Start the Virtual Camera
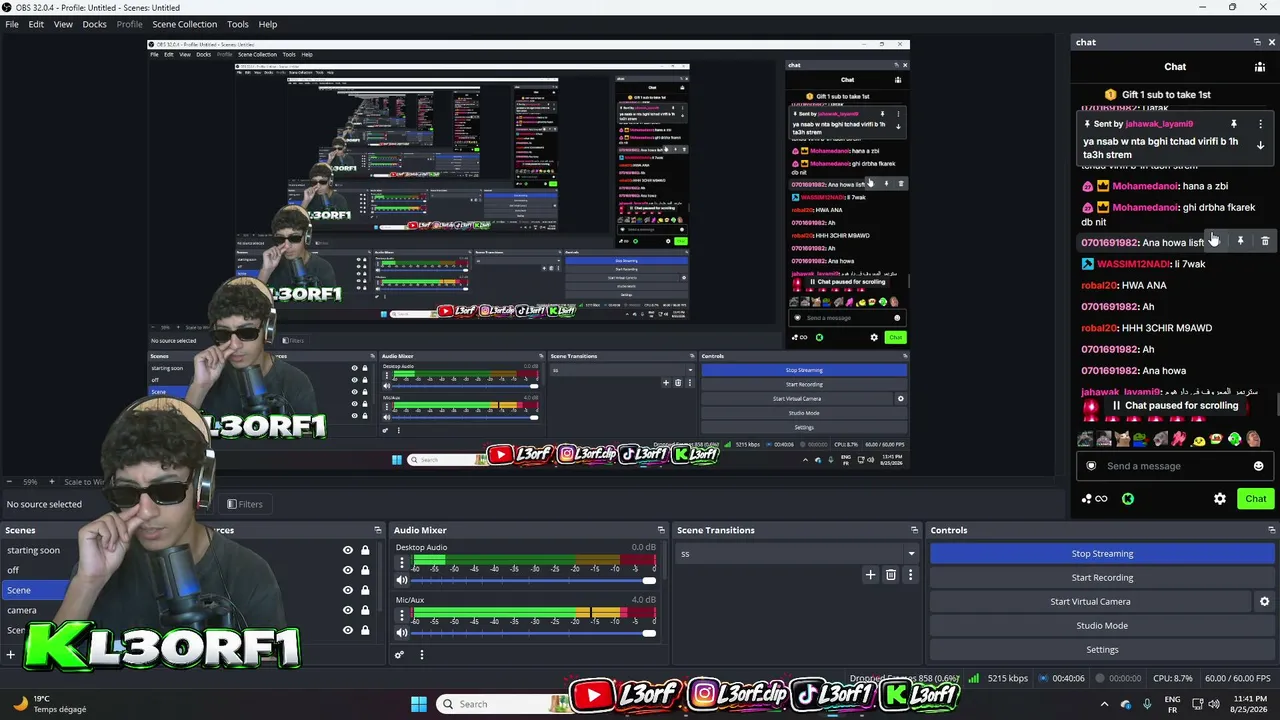The image size is (1280, 720). pyautogui.click(x=1090, y=601)
